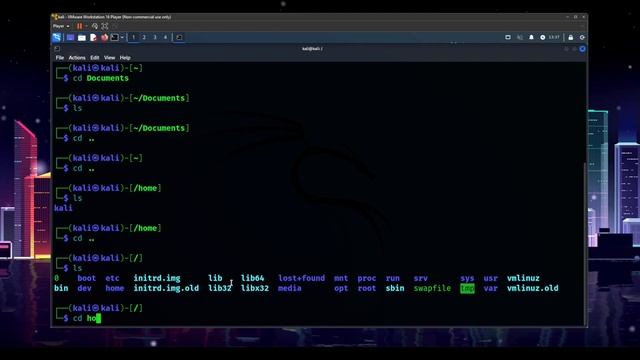Toggle the muted volume icon in tray
Screen dimensions: 640x360
[520, 37]
